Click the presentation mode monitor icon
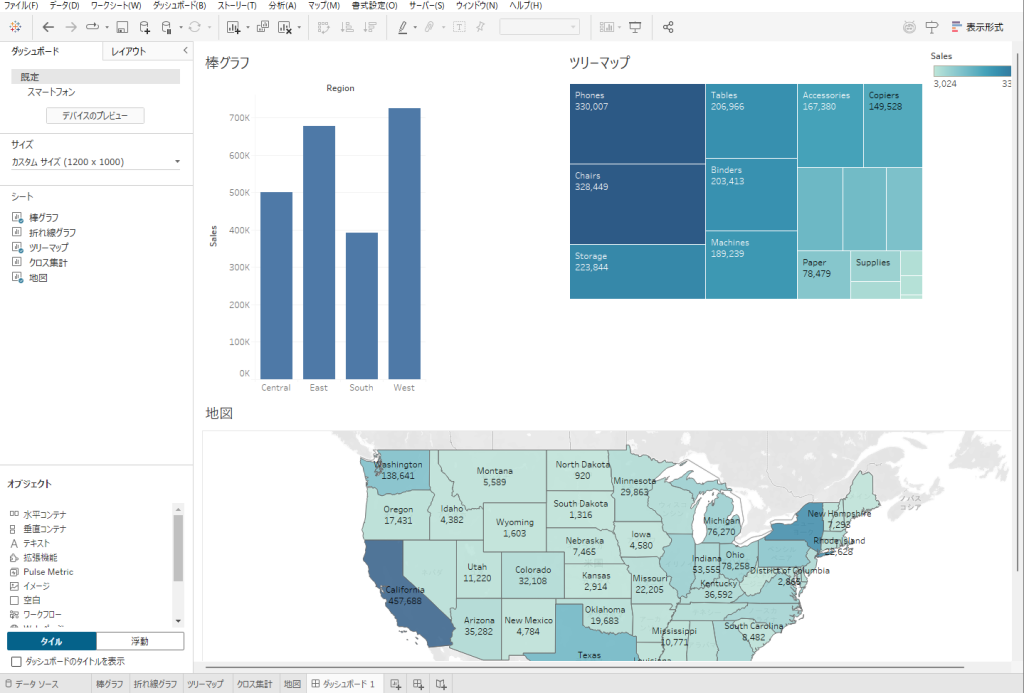1024x693 pixels. coord(634,27)
